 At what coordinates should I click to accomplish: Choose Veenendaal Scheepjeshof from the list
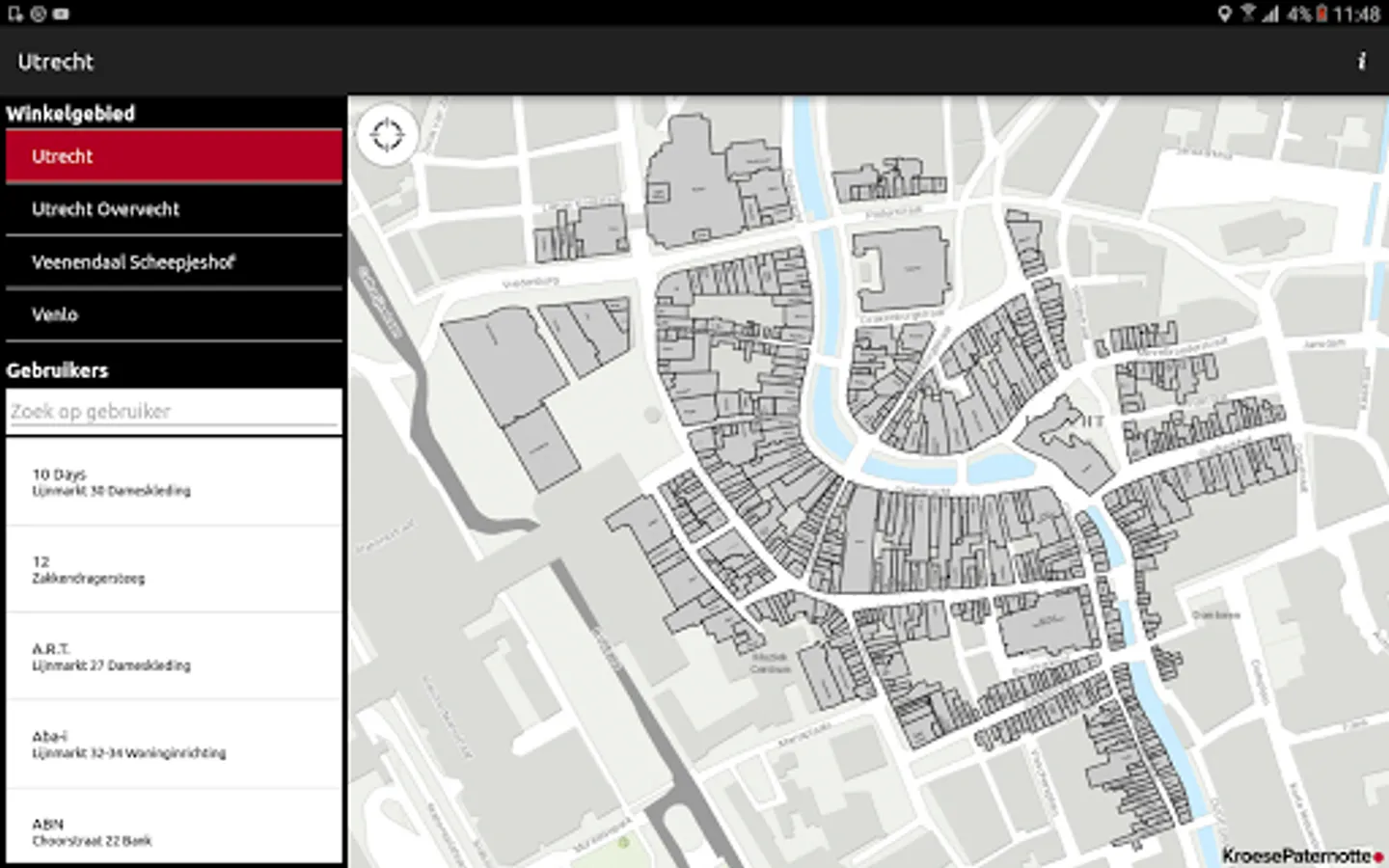coord(174,261)
